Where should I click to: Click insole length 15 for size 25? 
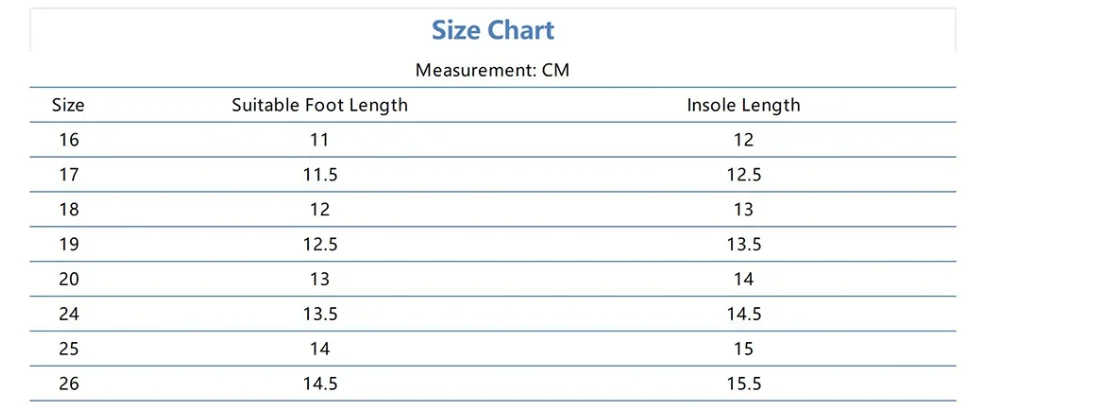pyautogui.click(x=743, y=349)
